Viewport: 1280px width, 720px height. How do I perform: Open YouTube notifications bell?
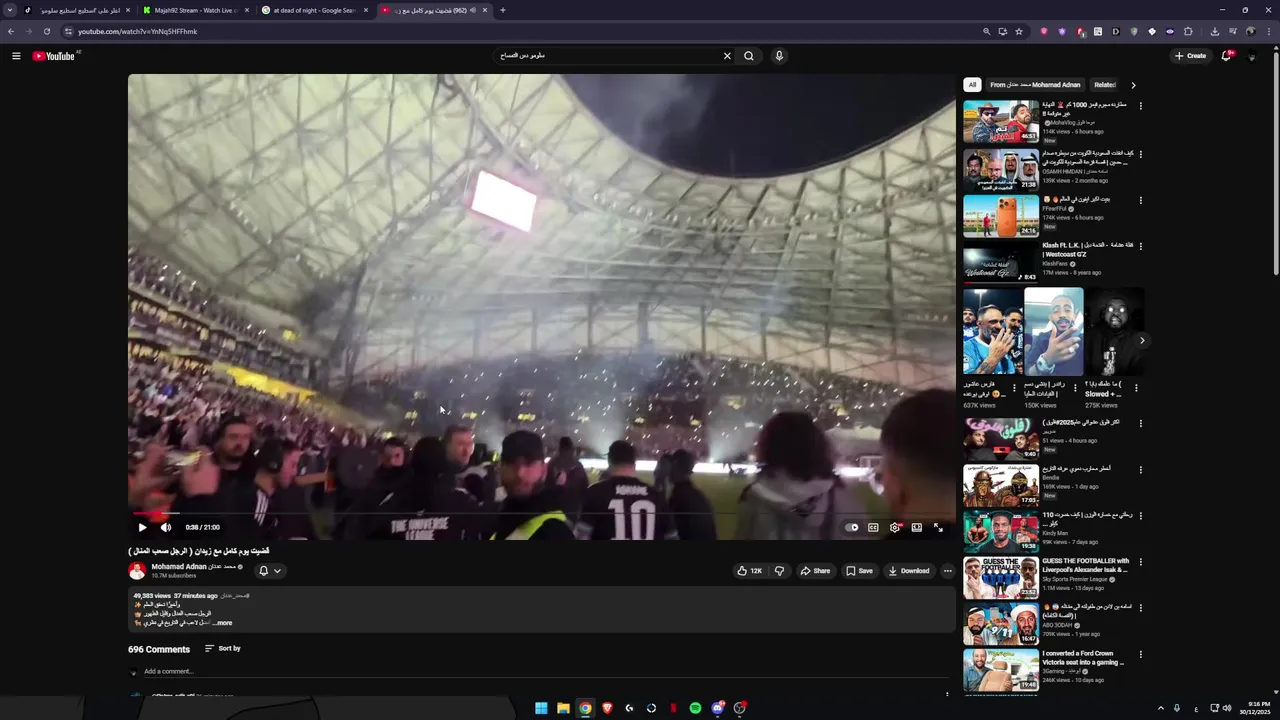point(1226,56)
